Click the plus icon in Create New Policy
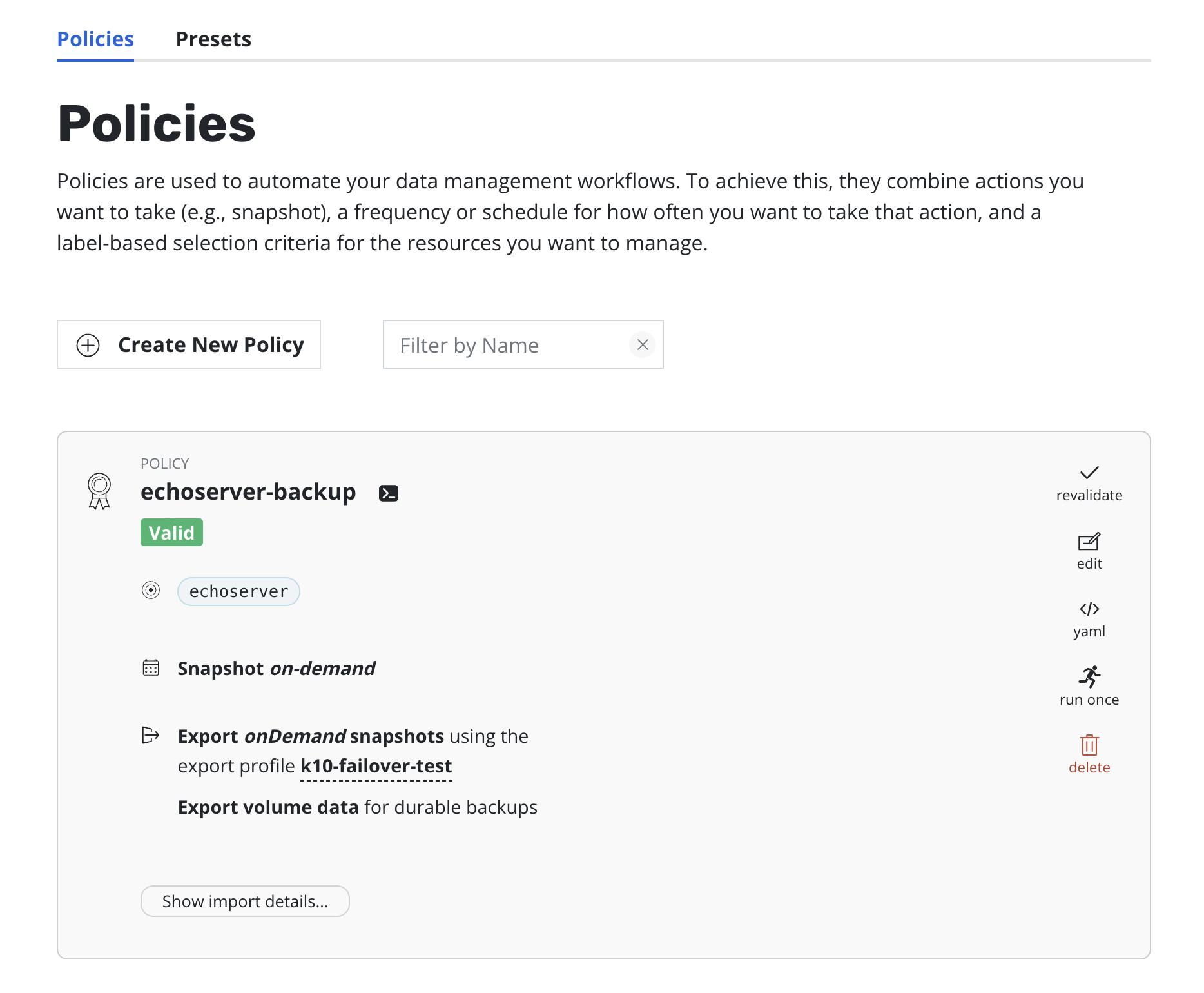This screenshot has height=993, width=1204. pyautogui.click(x=88, y=345)
